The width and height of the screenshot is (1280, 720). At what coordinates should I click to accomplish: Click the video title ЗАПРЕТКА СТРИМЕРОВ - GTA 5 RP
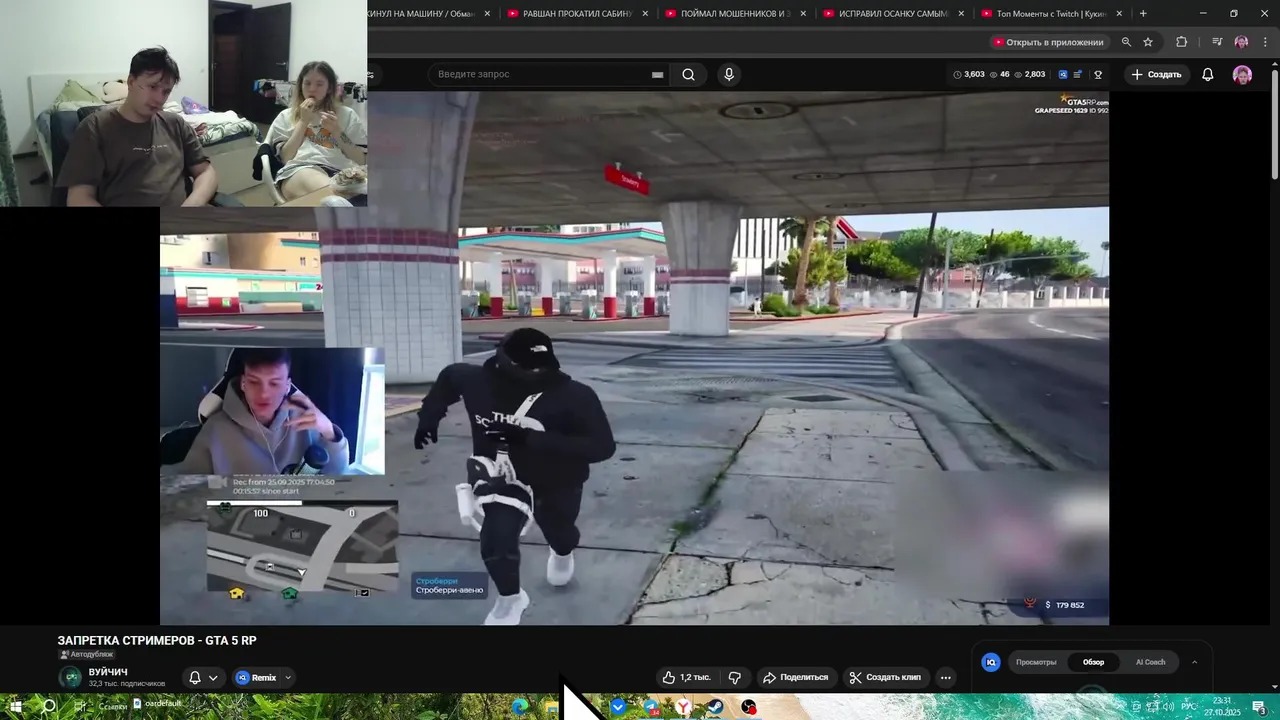click(x=157, y=640)
